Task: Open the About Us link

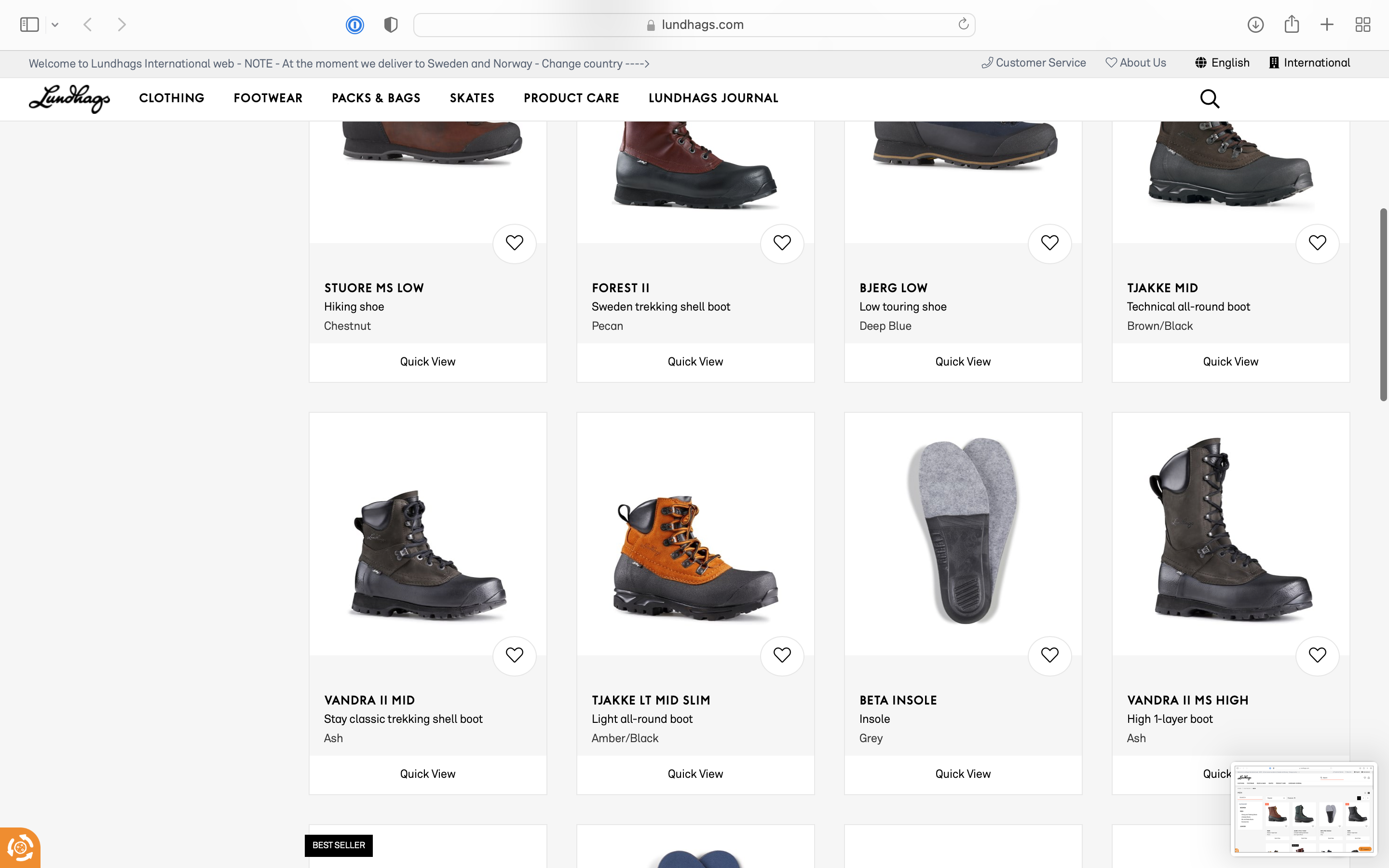Action: [1136, 63]
